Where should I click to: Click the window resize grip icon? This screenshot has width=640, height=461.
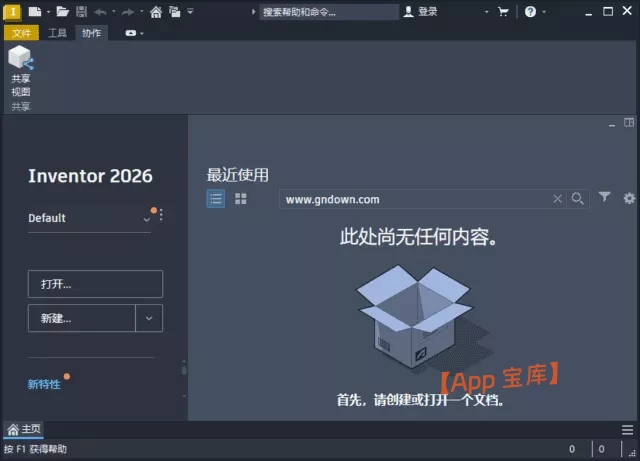click(632, 452)
